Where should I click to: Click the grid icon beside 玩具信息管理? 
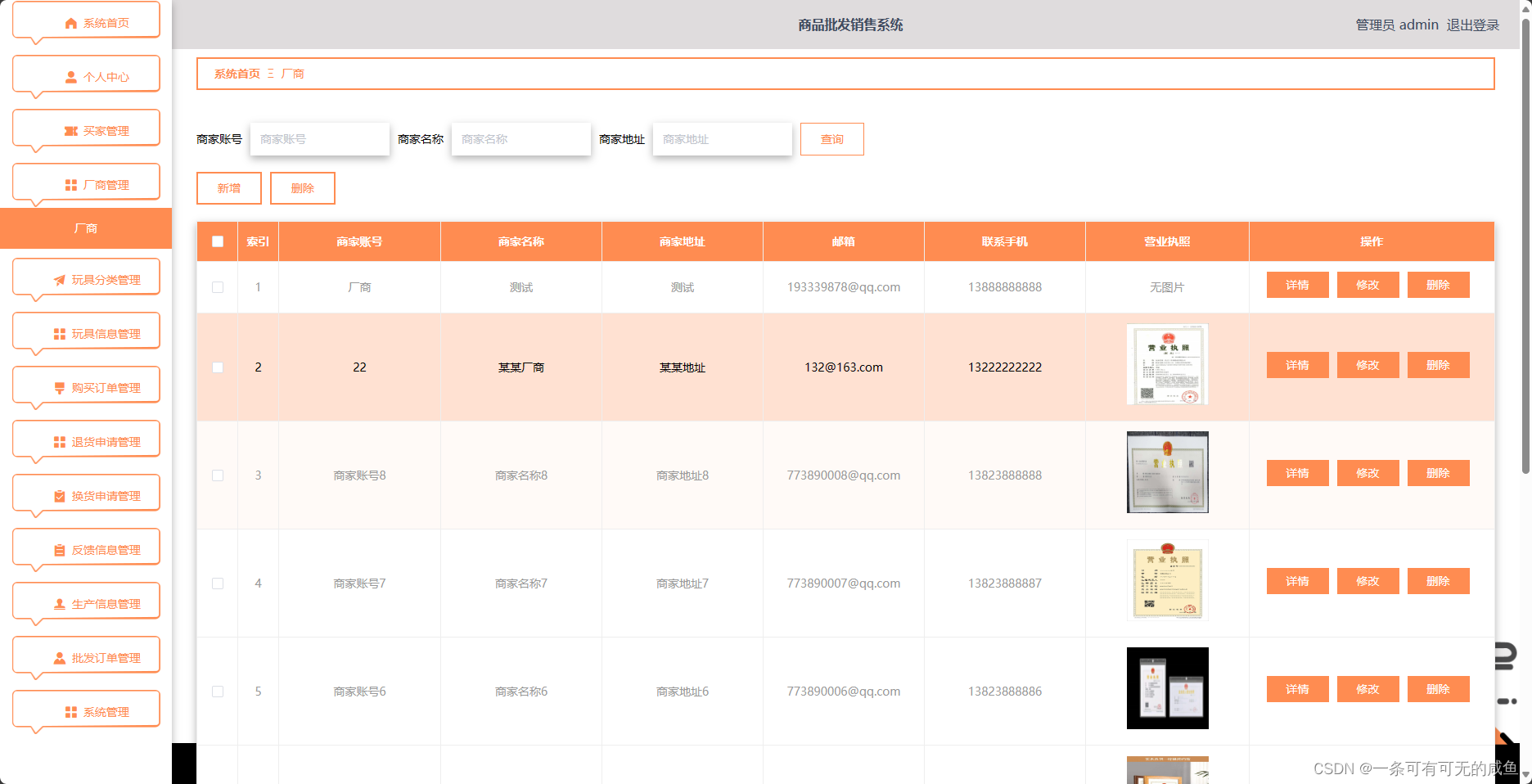(60, 334)
